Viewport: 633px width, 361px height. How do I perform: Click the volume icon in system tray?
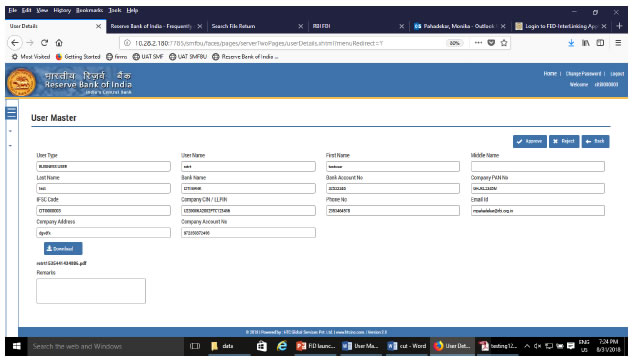click(x=537, y=346)
